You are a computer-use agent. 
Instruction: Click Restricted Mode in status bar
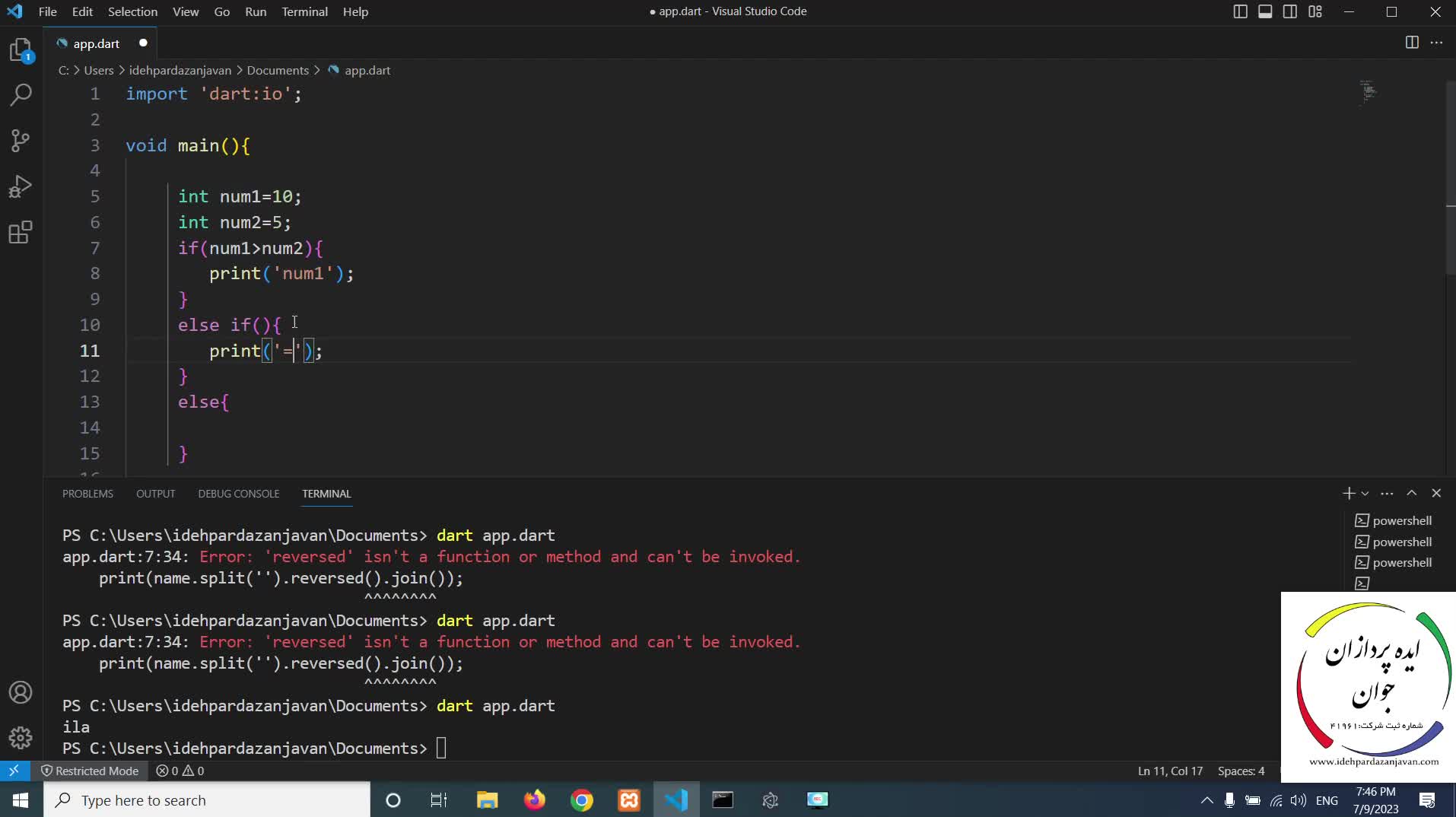pos(90,771)
